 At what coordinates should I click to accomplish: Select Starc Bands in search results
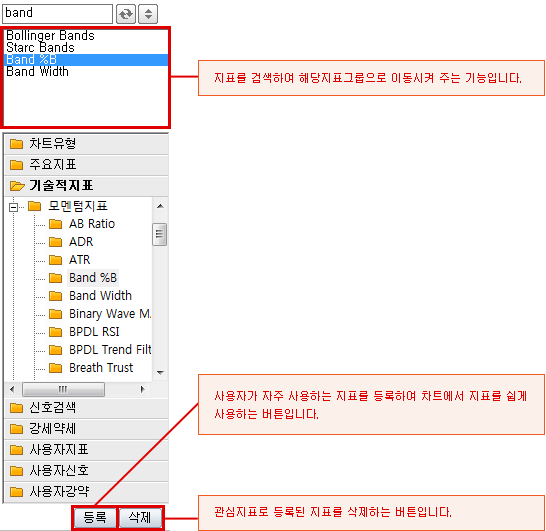pos(40,48)
